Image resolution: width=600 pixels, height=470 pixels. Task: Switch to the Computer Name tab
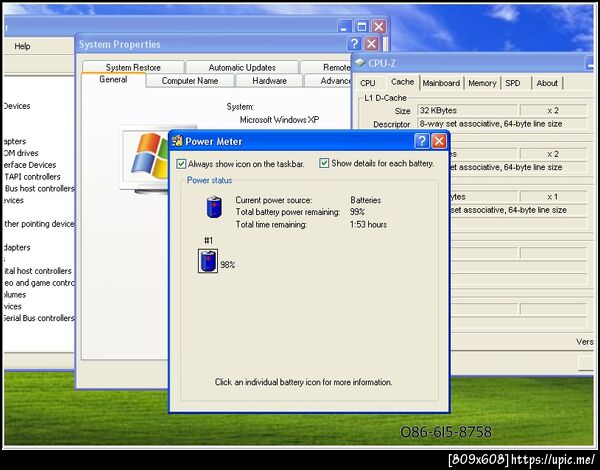(x=190, y=81)
